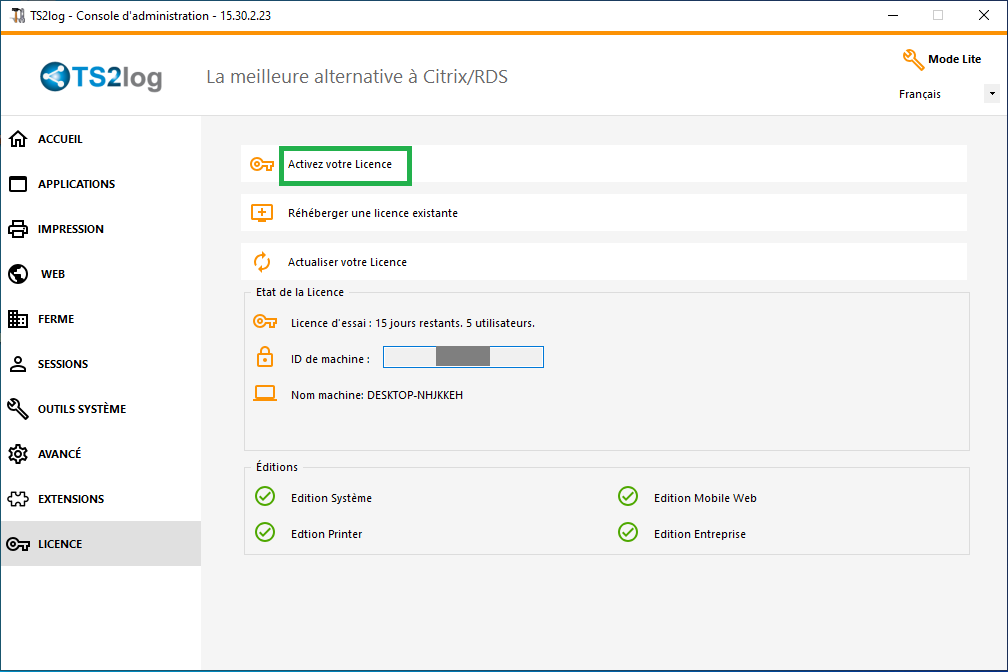Click the green checkmark for Edition Mobile Web
The height and width of the screenshot is (672, 1008).
tap(628, 496)
